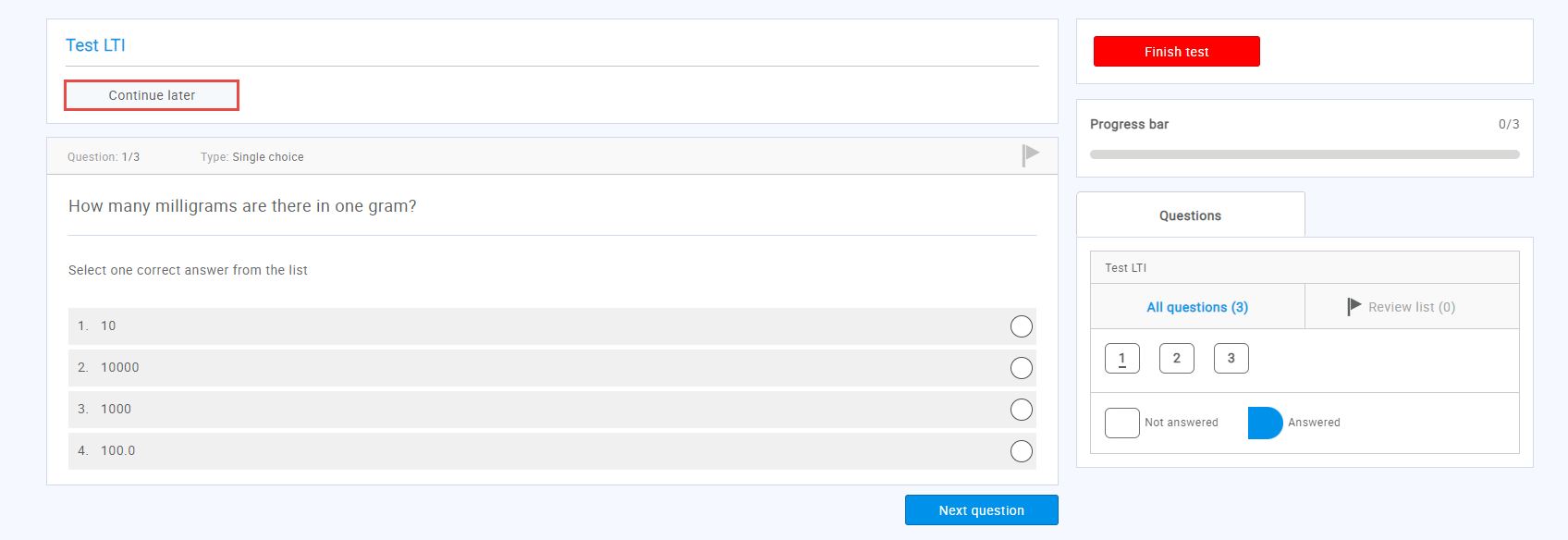
Task: Click the red Finish test button
Action: (x=1176, y=52)
